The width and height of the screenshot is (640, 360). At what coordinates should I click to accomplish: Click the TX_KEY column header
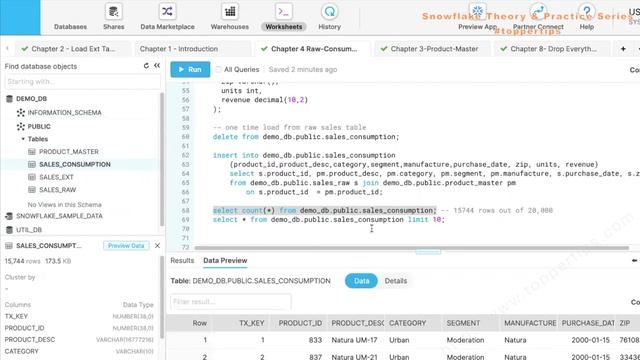point(241,323)
